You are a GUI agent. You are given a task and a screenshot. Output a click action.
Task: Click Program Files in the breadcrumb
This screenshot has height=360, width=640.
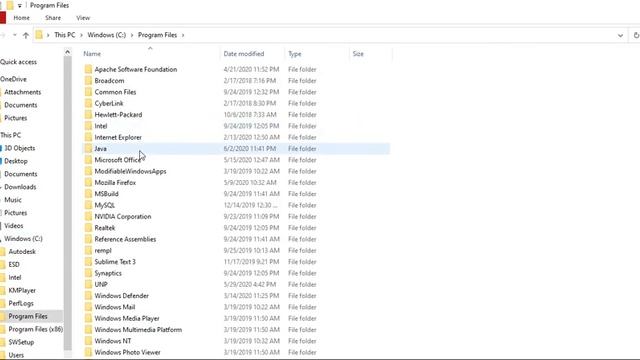[157, 35]
